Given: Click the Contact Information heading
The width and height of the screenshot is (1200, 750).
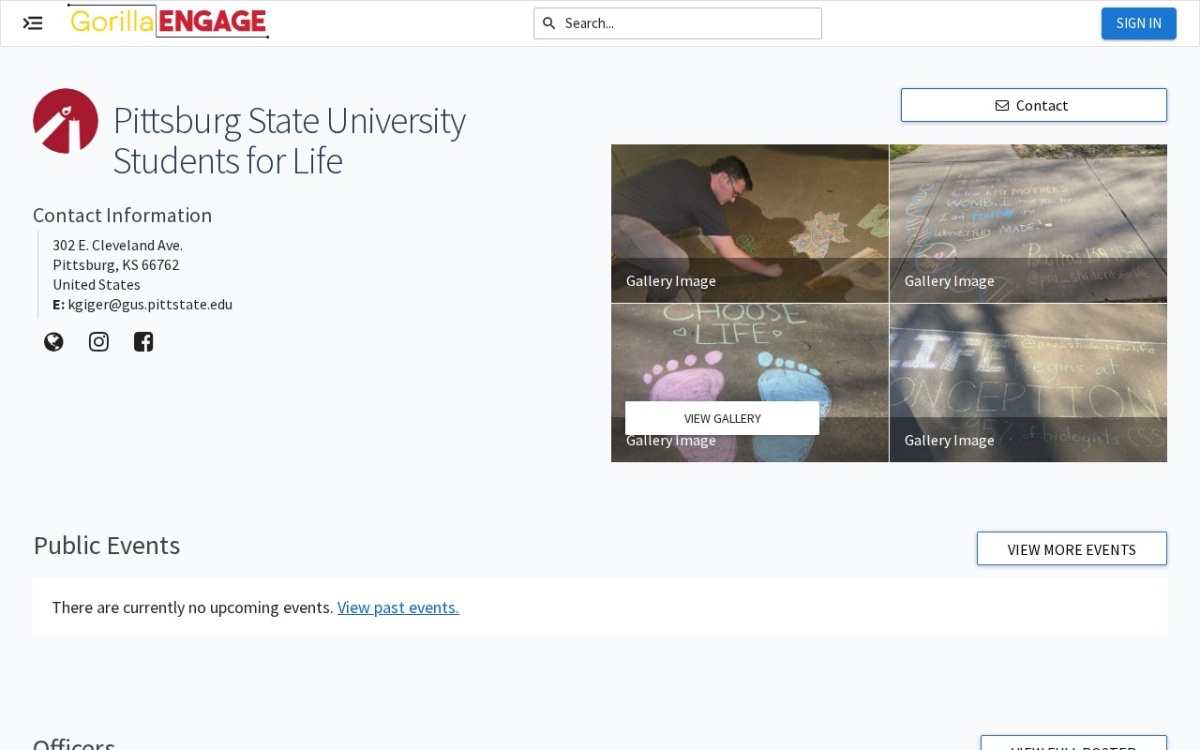Looking at the screenshot, I should click(122, 215).
